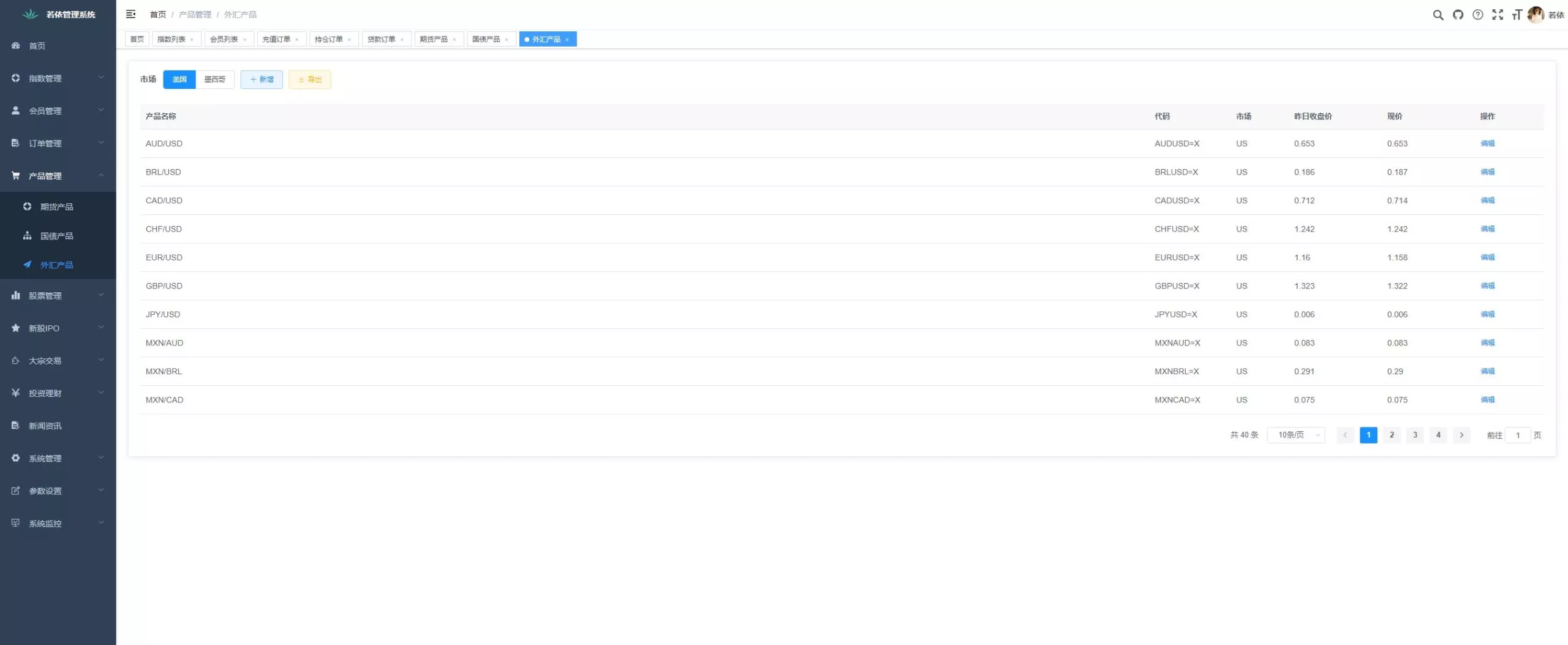Toggle fullscreen mode icon

point(1497,15)
